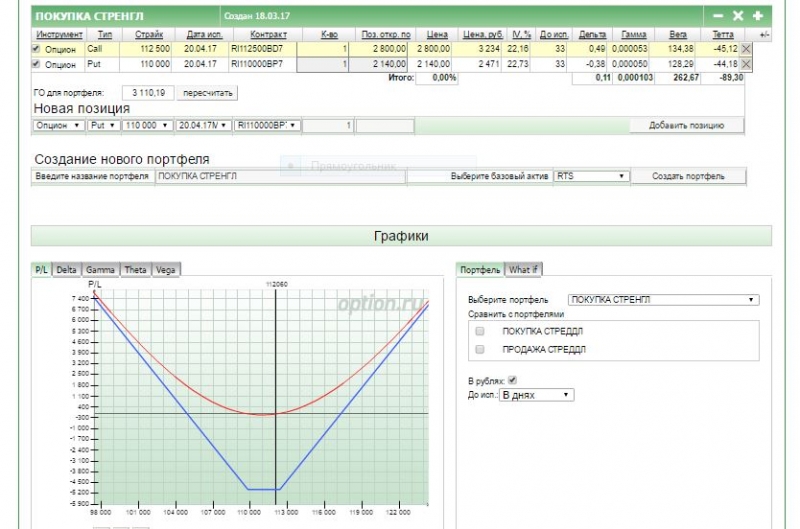Click the minus icon in portfolio header

click(x=718, y=16)
